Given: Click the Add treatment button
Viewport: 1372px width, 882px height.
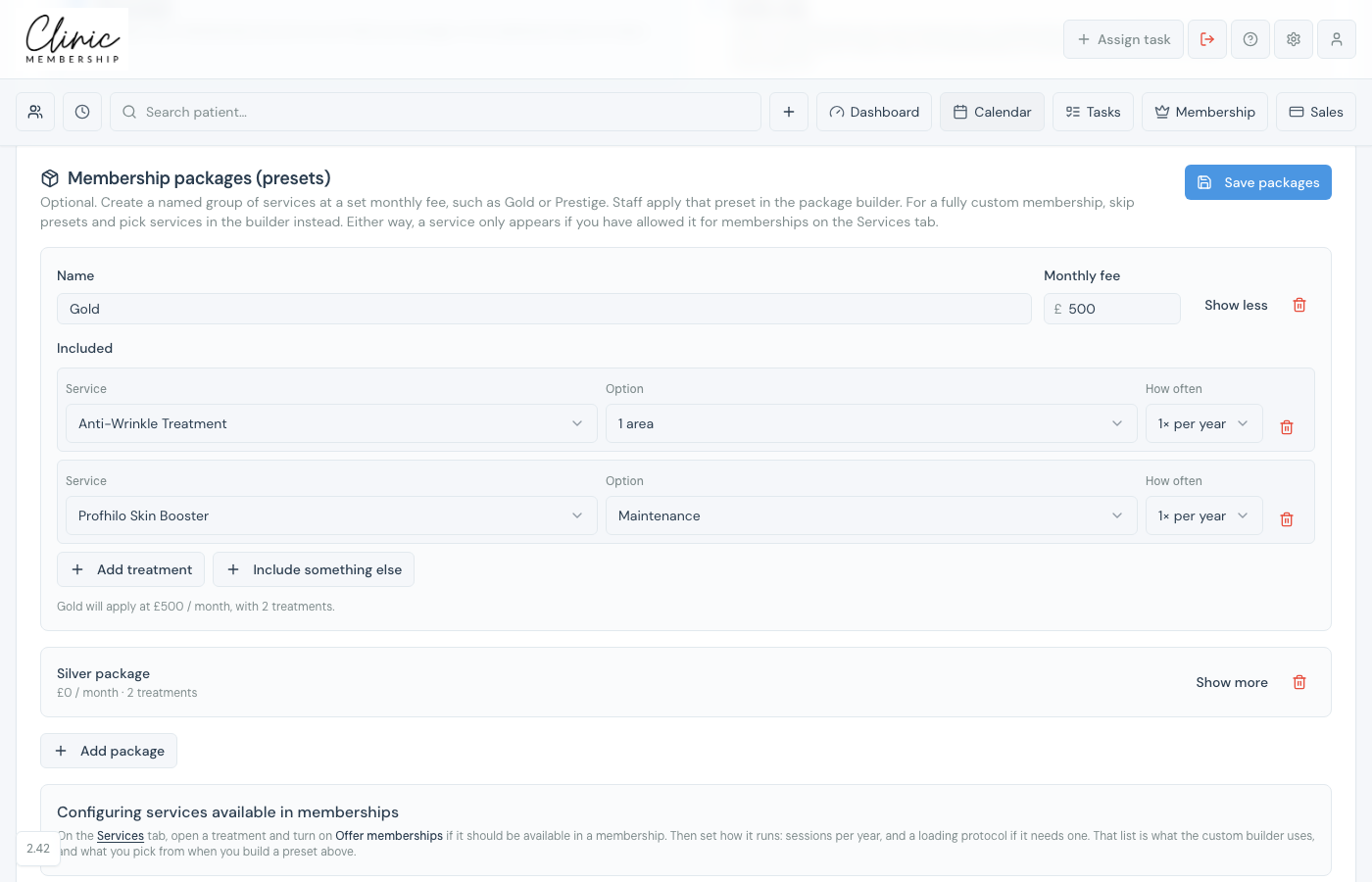Looking at the screenshot, I should 131,569.
